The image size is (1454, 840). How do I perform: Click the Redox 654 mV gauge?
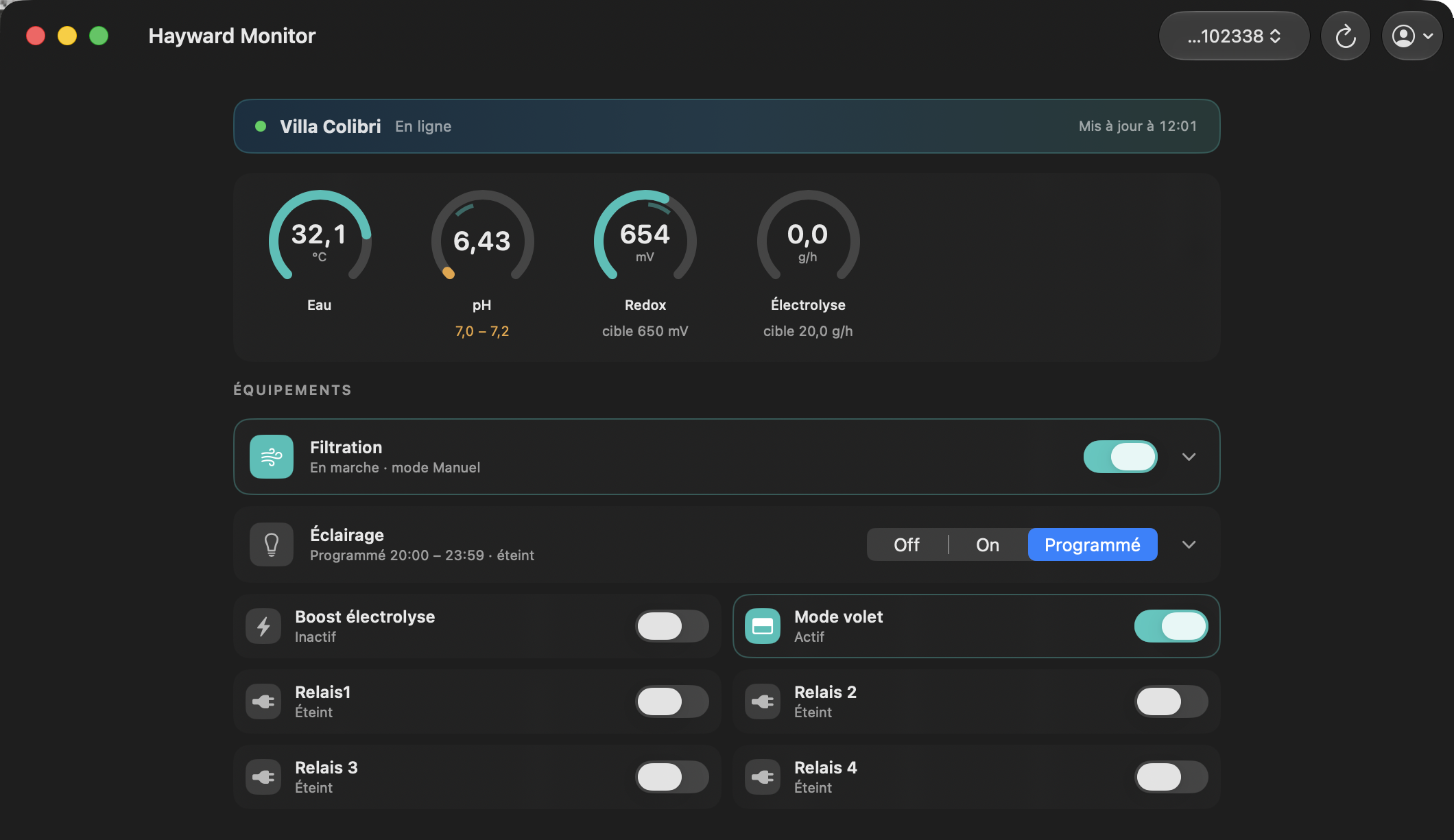point(645,236)
